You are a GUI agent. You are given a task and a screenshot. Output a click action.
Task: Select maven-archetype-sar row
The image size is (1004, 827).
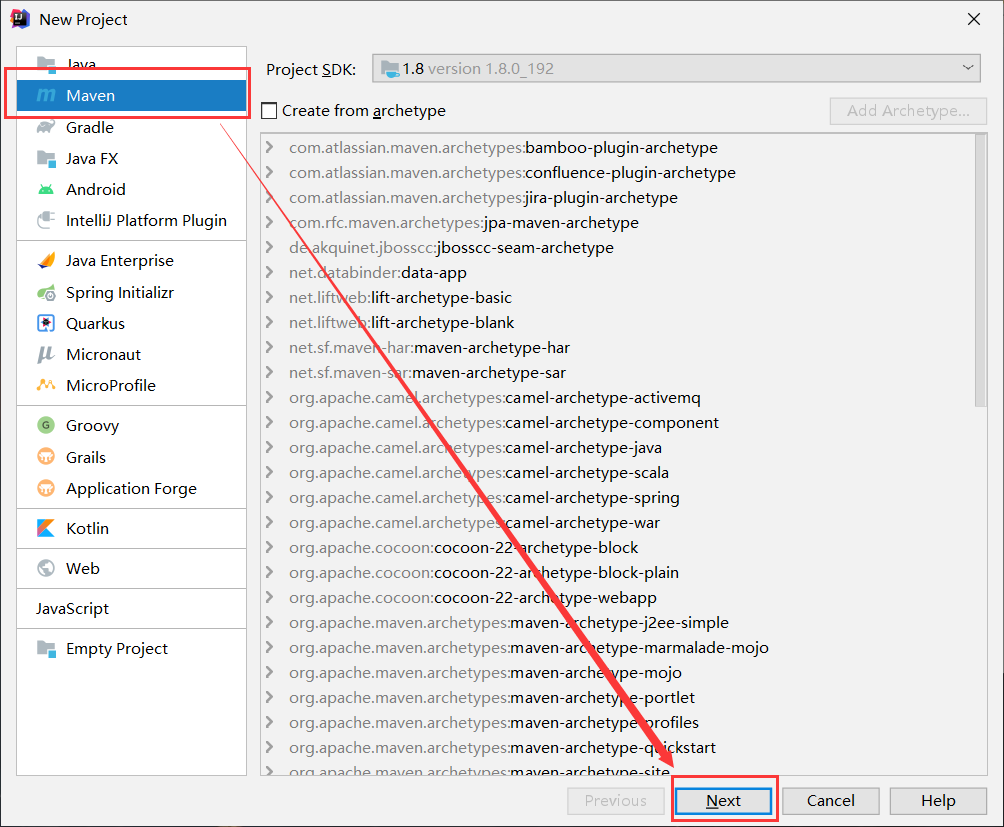point(617,372)
